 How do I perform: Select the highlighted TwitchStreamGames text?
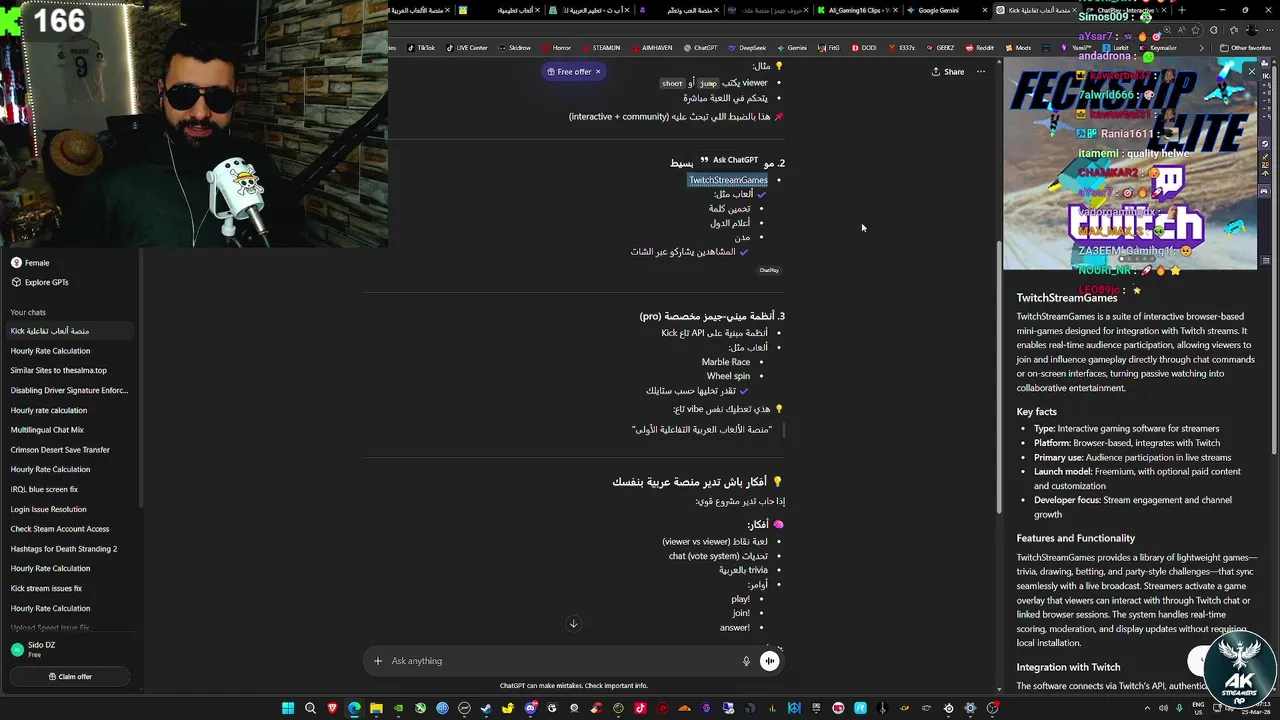click(728, 180)
